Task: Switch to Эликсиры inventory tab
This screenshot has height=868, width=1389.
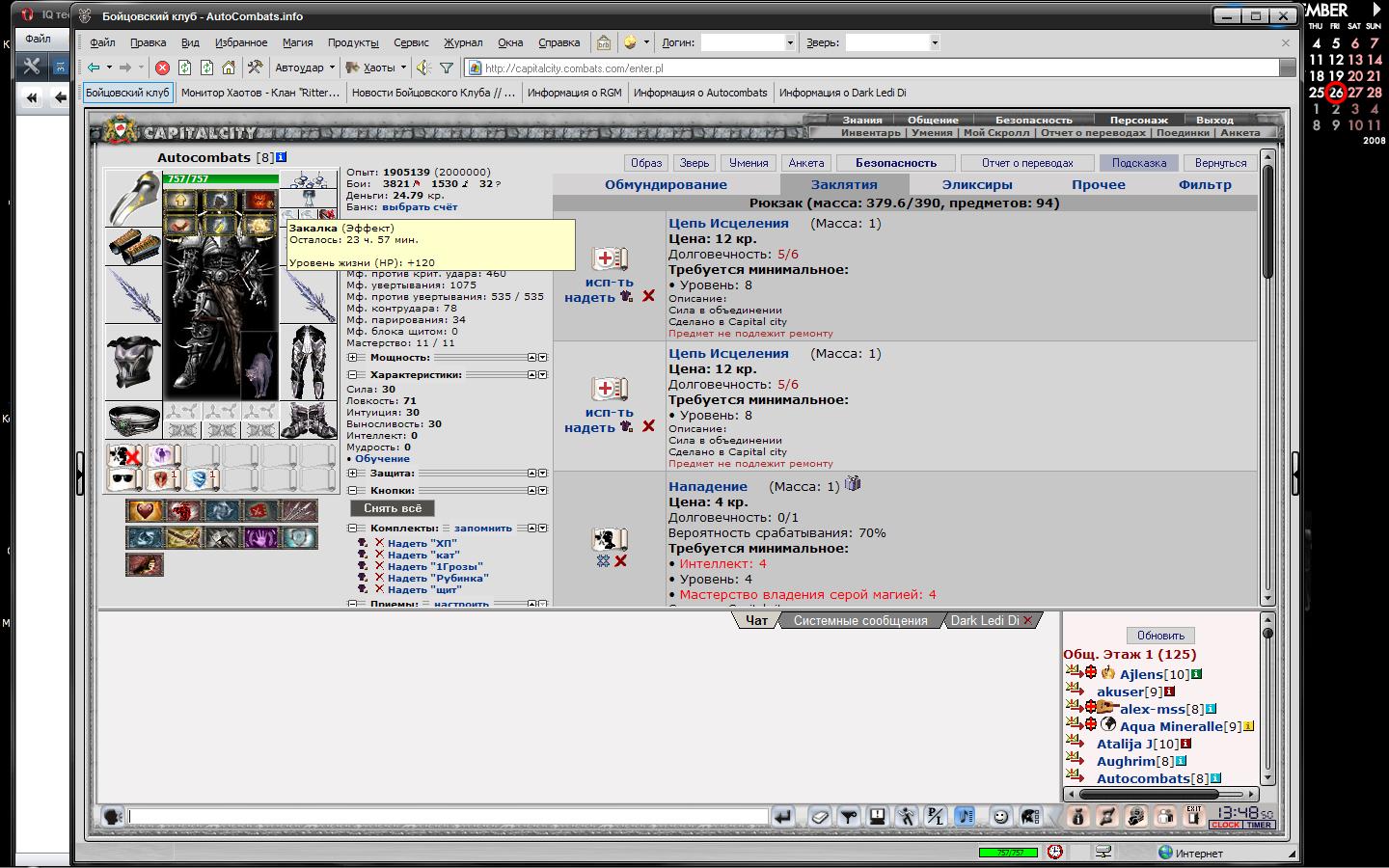Action: [x=977, y=184]
